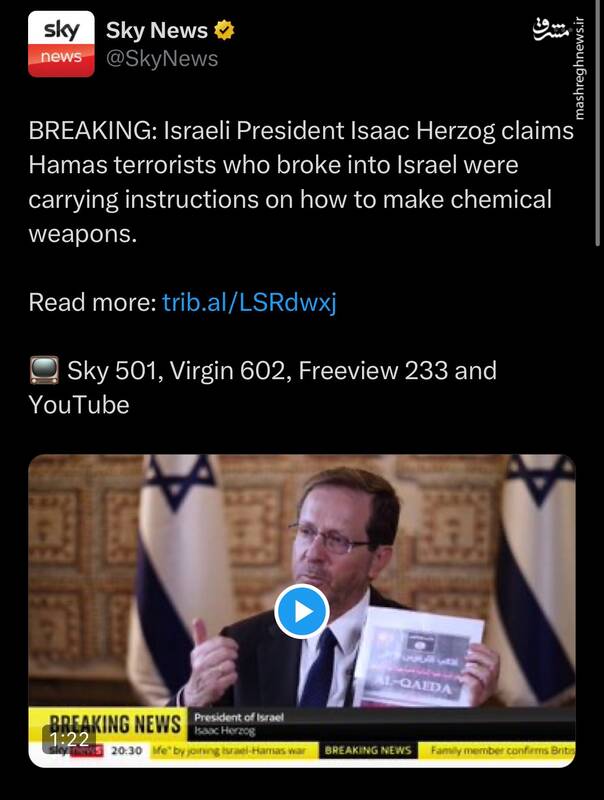Click the 1:22 video duration badge
This screenshot has width=604, height=800.
[x=69, y=738]
